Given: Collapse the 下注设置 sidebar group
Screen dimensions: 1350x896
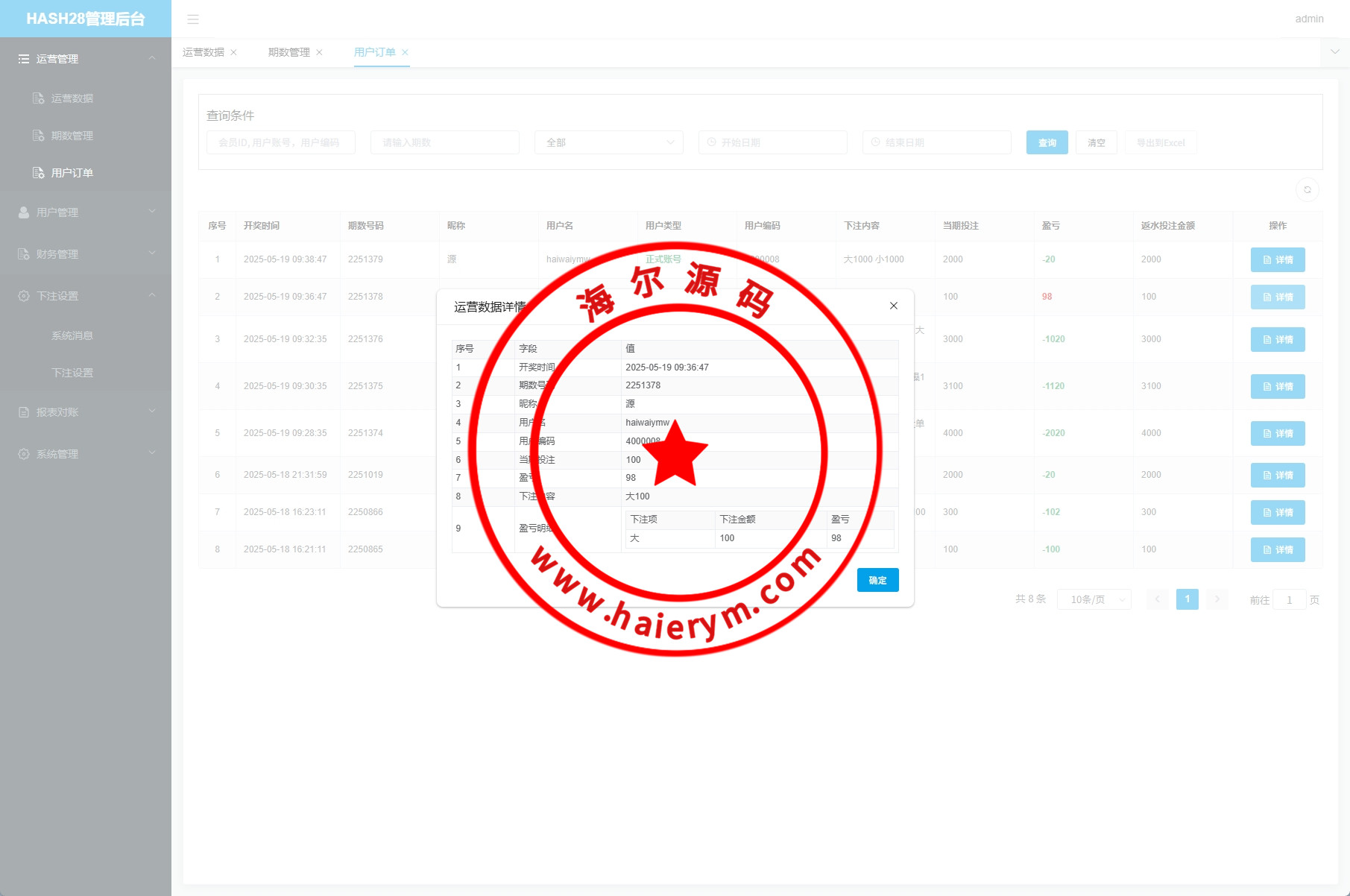Looking at the screenshot, I should coord(86,296).
